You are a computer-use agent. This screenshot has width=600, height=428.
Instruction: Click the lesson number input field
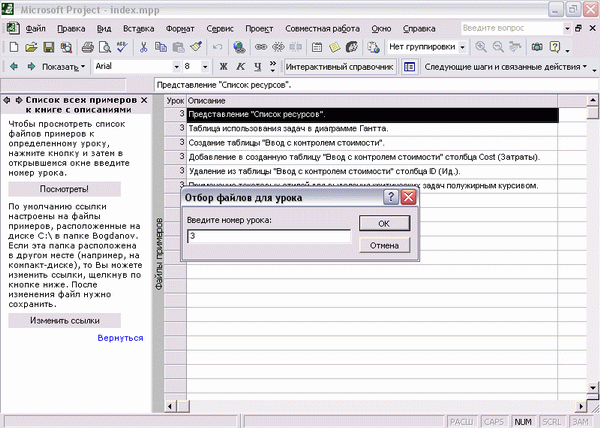coord(269,236)
